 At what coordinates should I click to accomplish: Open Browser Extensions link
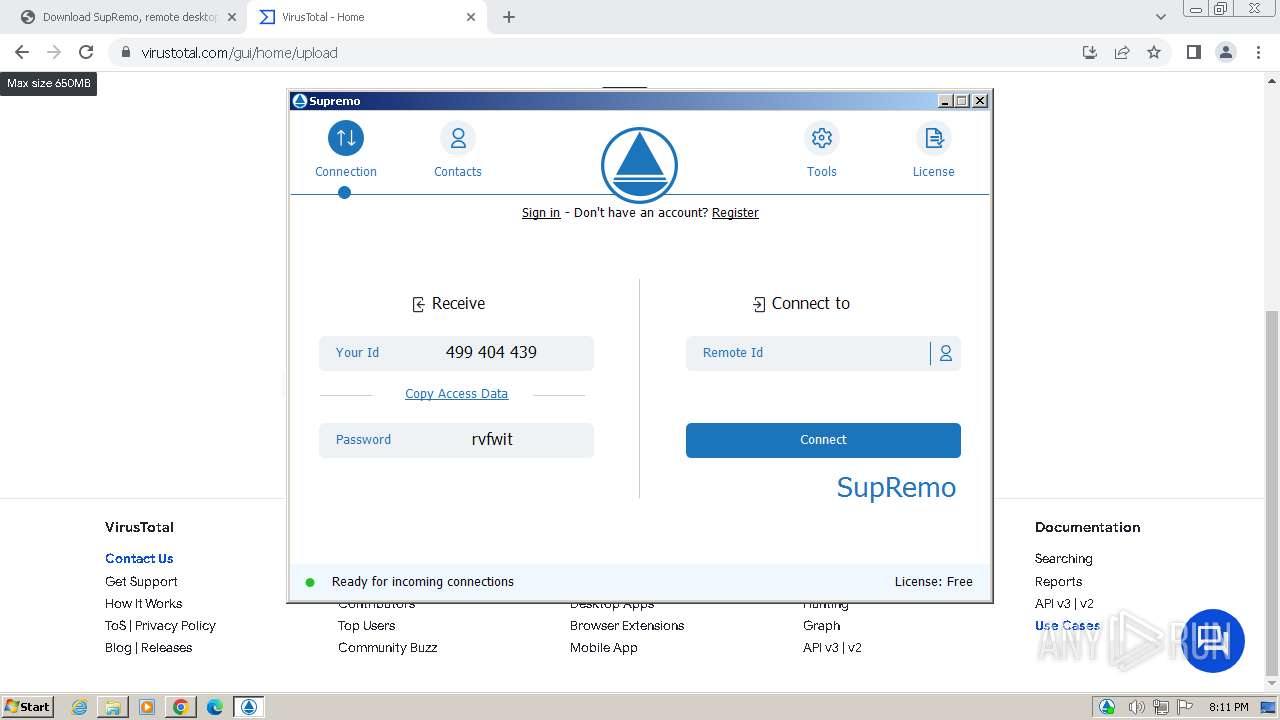coord(627,626)
